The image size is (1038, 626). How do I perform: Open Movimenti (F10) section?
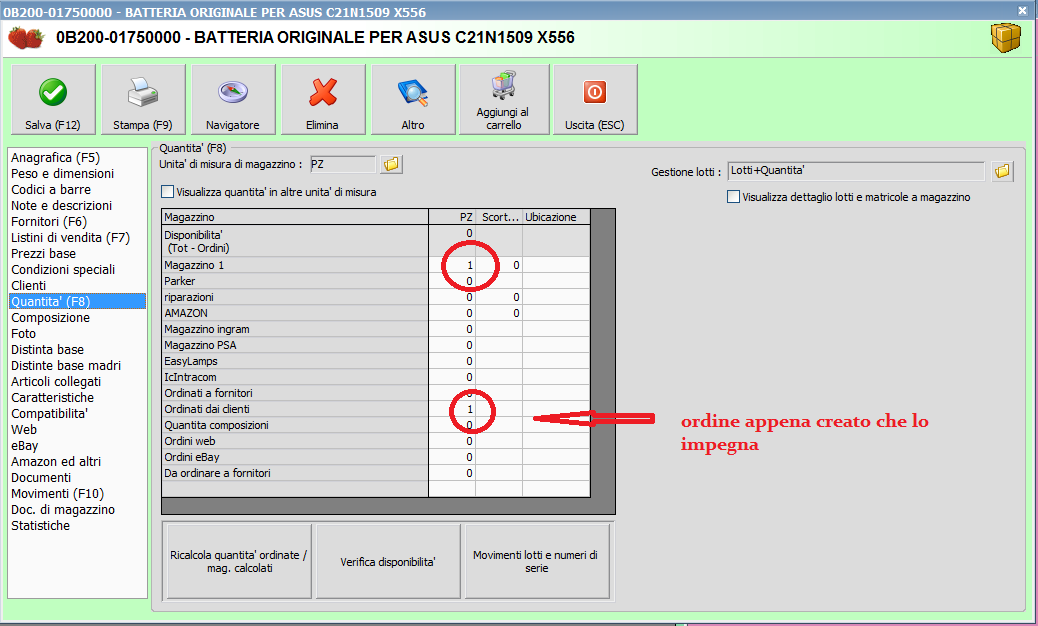[x=57, y=493]
